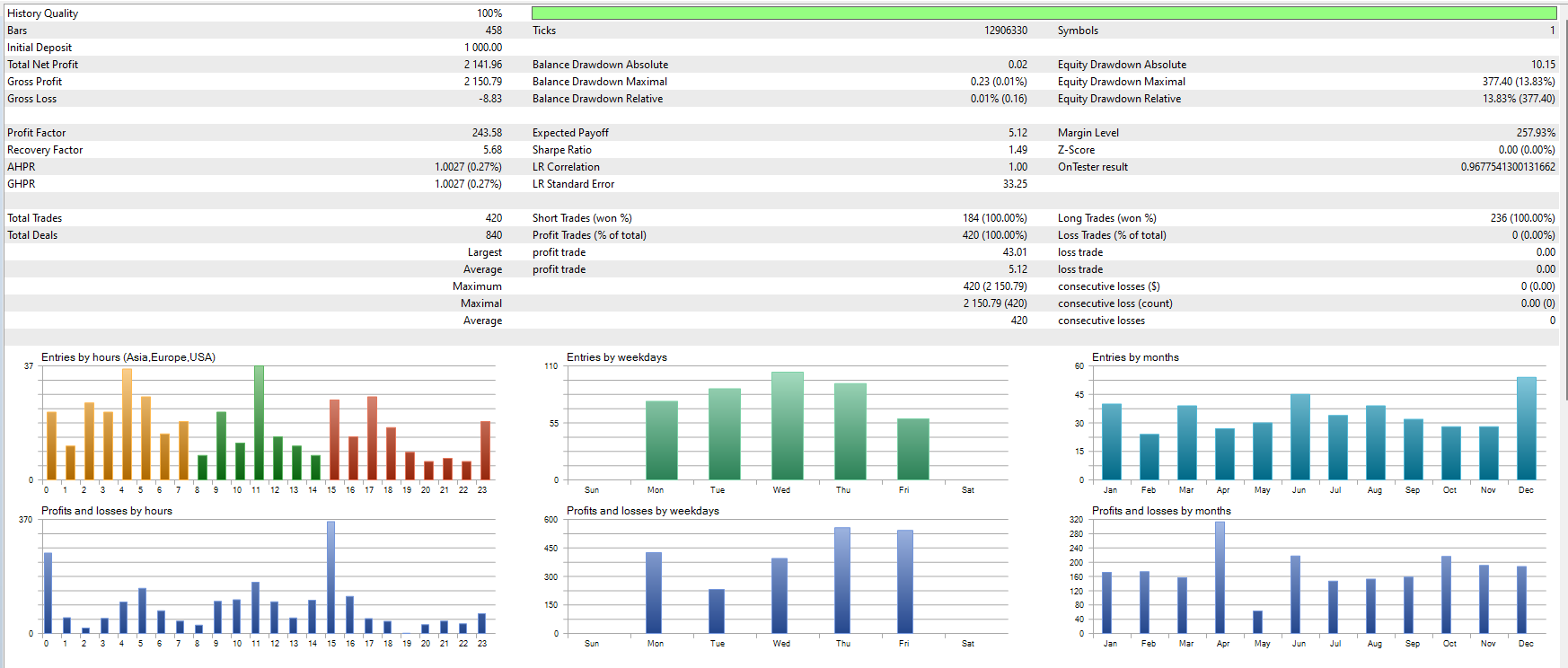The image size is (1568, 668).
Task: Click the 'Entries by months' chart title
Action: pos(1135,357)
